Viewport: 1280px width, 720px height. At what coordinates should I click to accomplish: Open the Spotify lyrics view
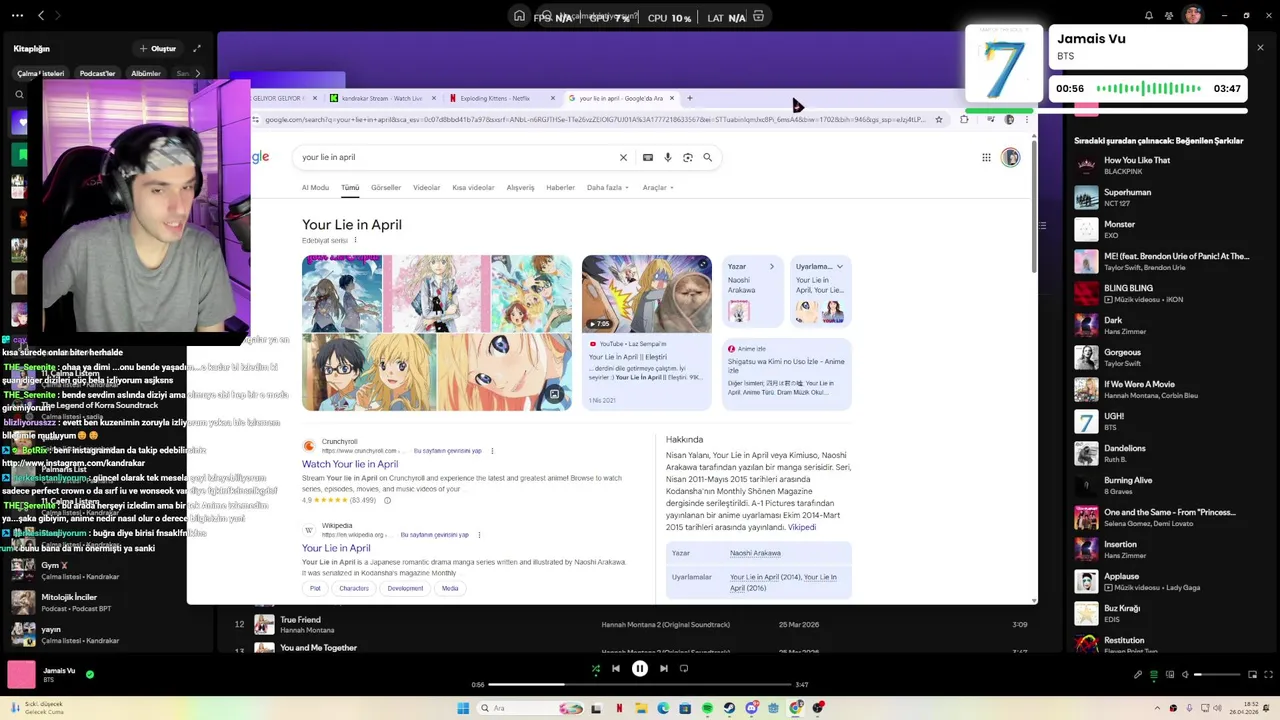point(1138,675)
